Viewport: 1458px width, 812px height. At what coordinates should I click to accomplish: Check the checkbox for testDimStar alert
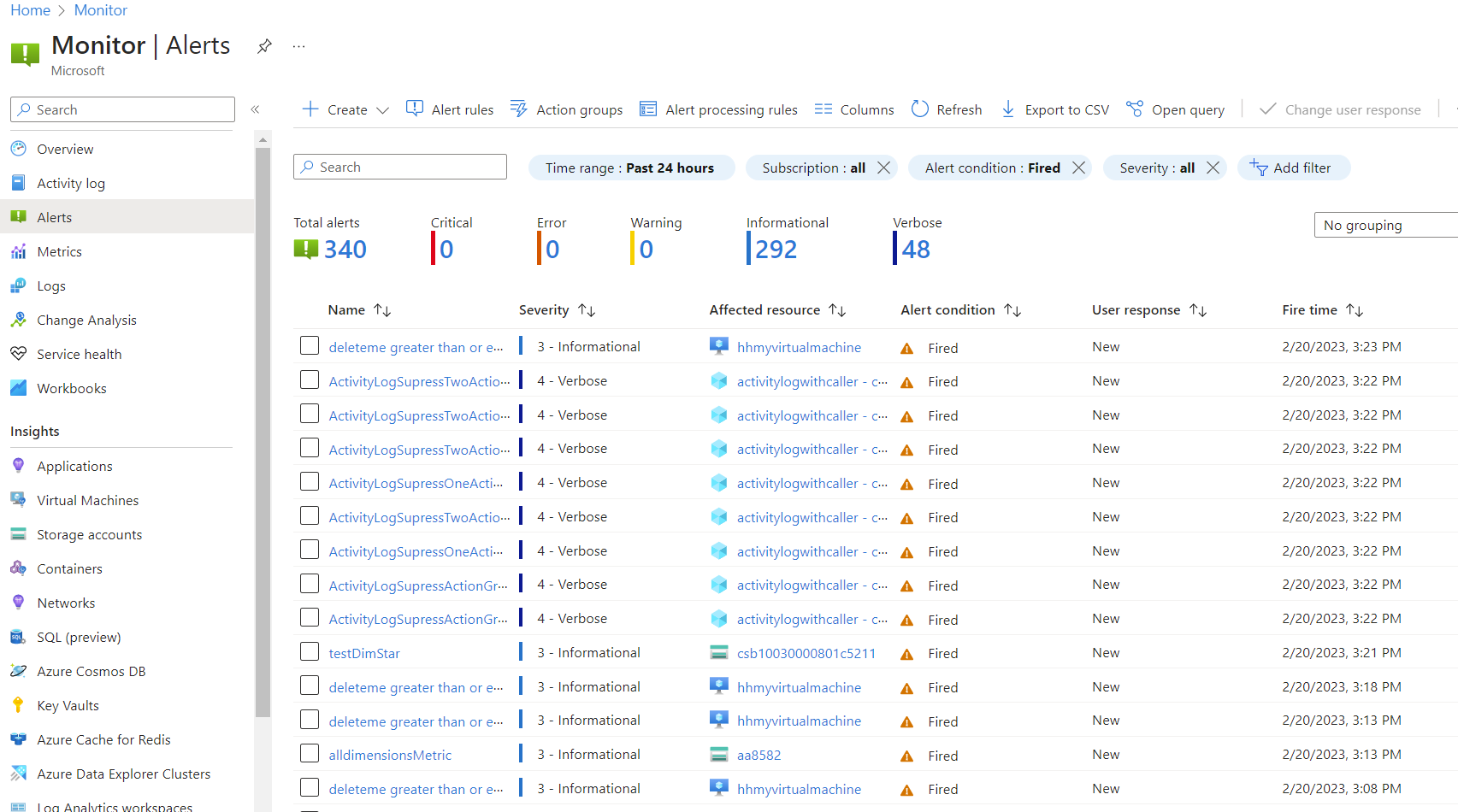(310, 651)
